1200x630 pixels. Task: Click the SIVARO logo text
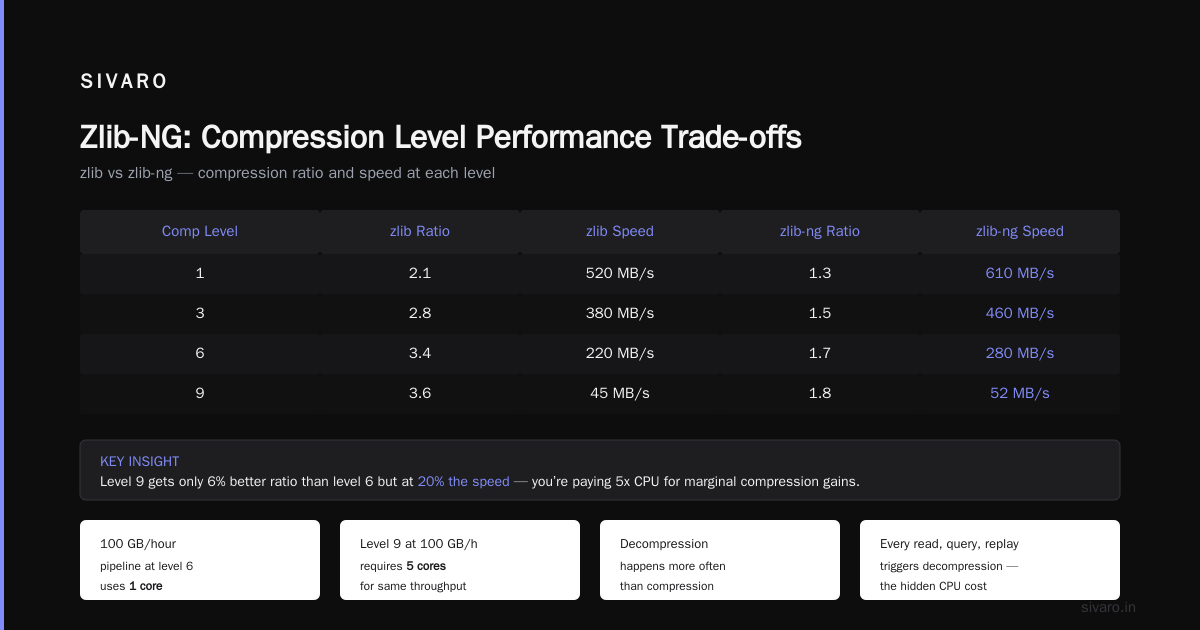coord(124,82)
